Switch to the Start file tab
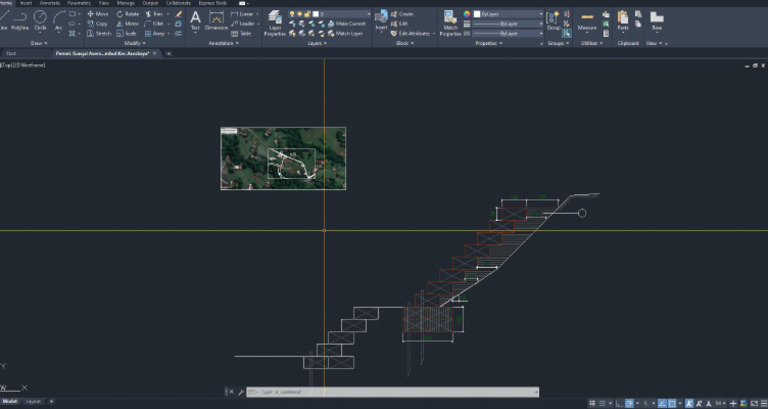 click(11, 53)
